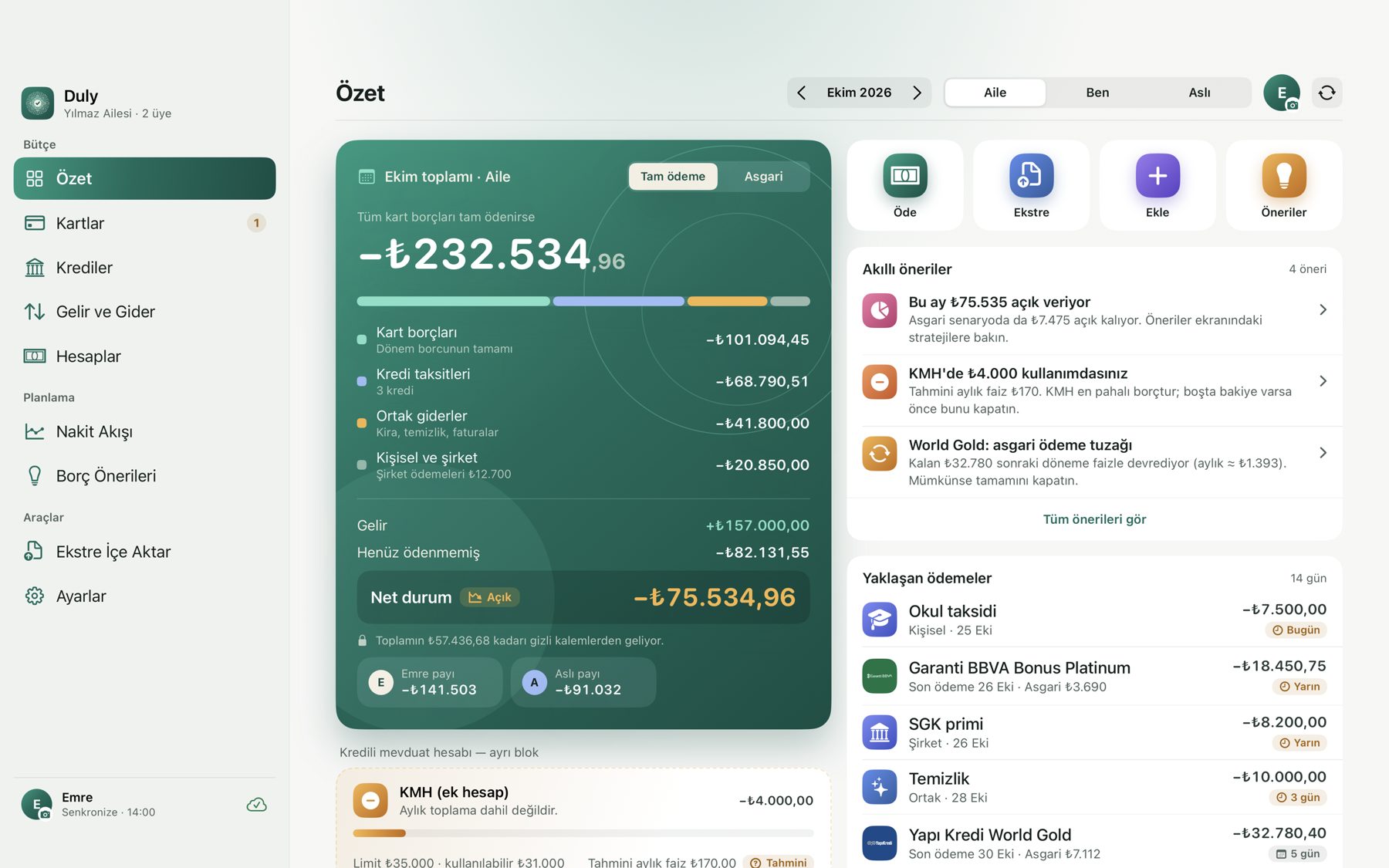Open Krediler in the sidebar
This screenshot has width=1389, height=868.
(144, 268)
